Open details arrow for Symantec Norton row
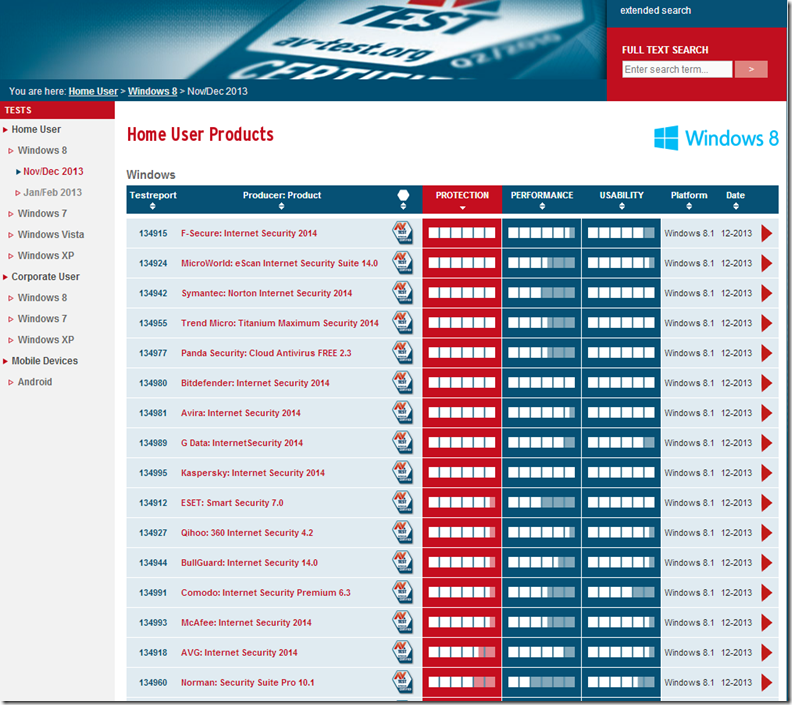Screen dimensions: 792x705 pos(767,293)
